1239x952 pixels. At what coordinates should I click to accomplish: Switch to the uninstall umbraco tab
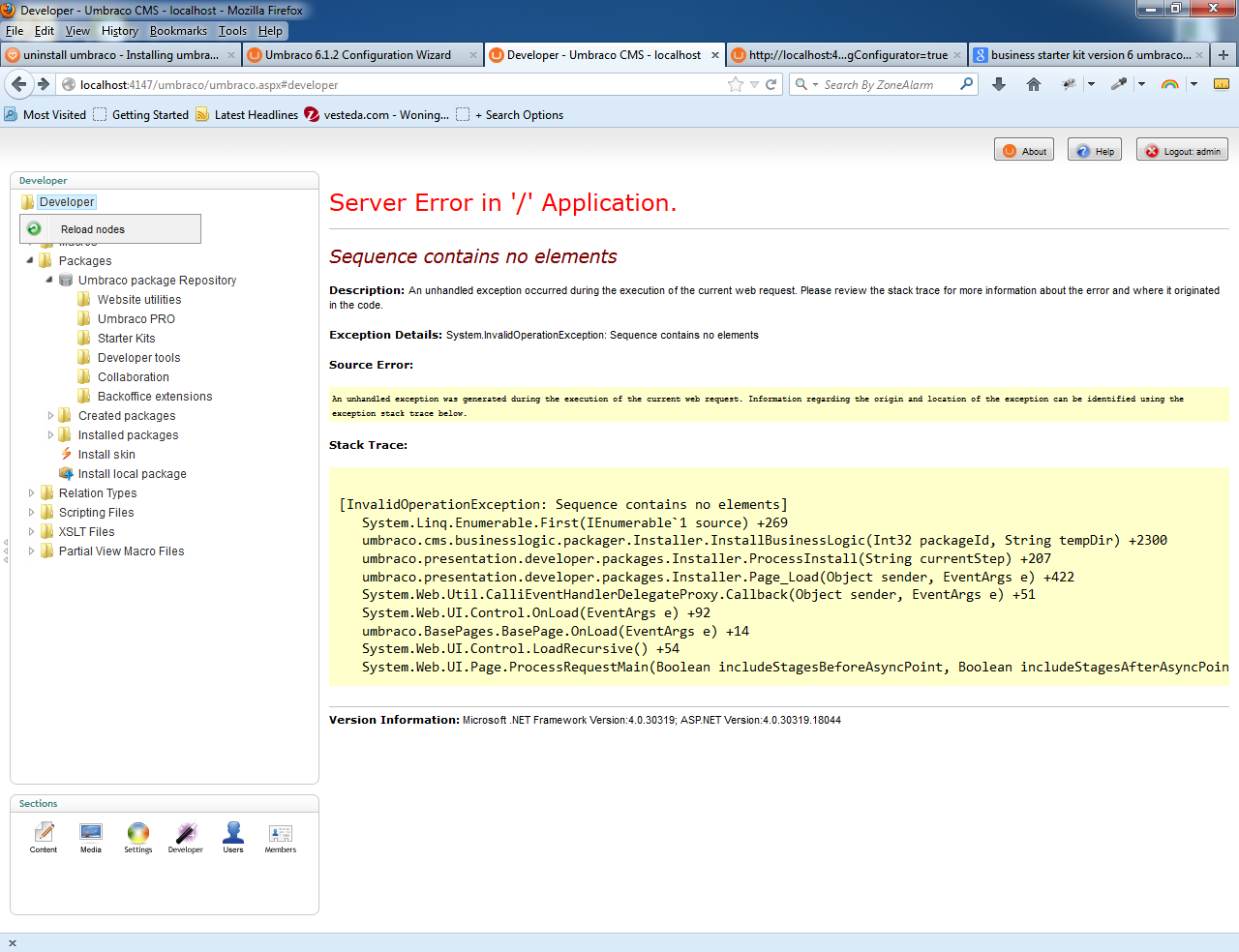[121, 55]
